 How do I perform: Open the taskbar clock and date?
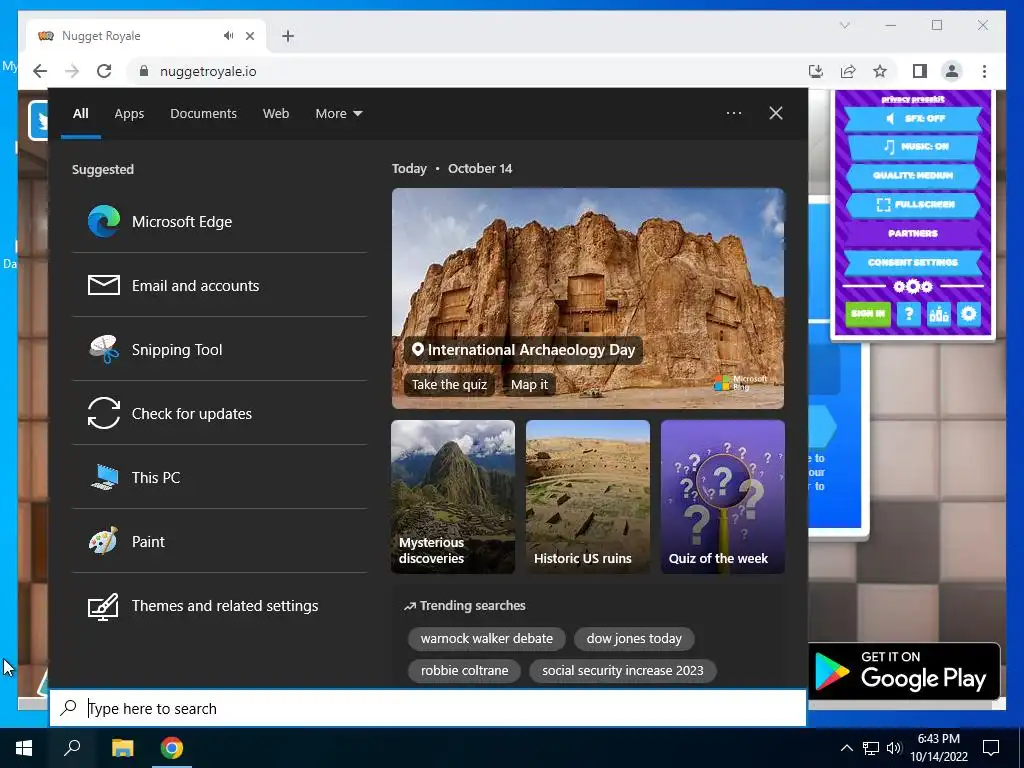point(938,747)
